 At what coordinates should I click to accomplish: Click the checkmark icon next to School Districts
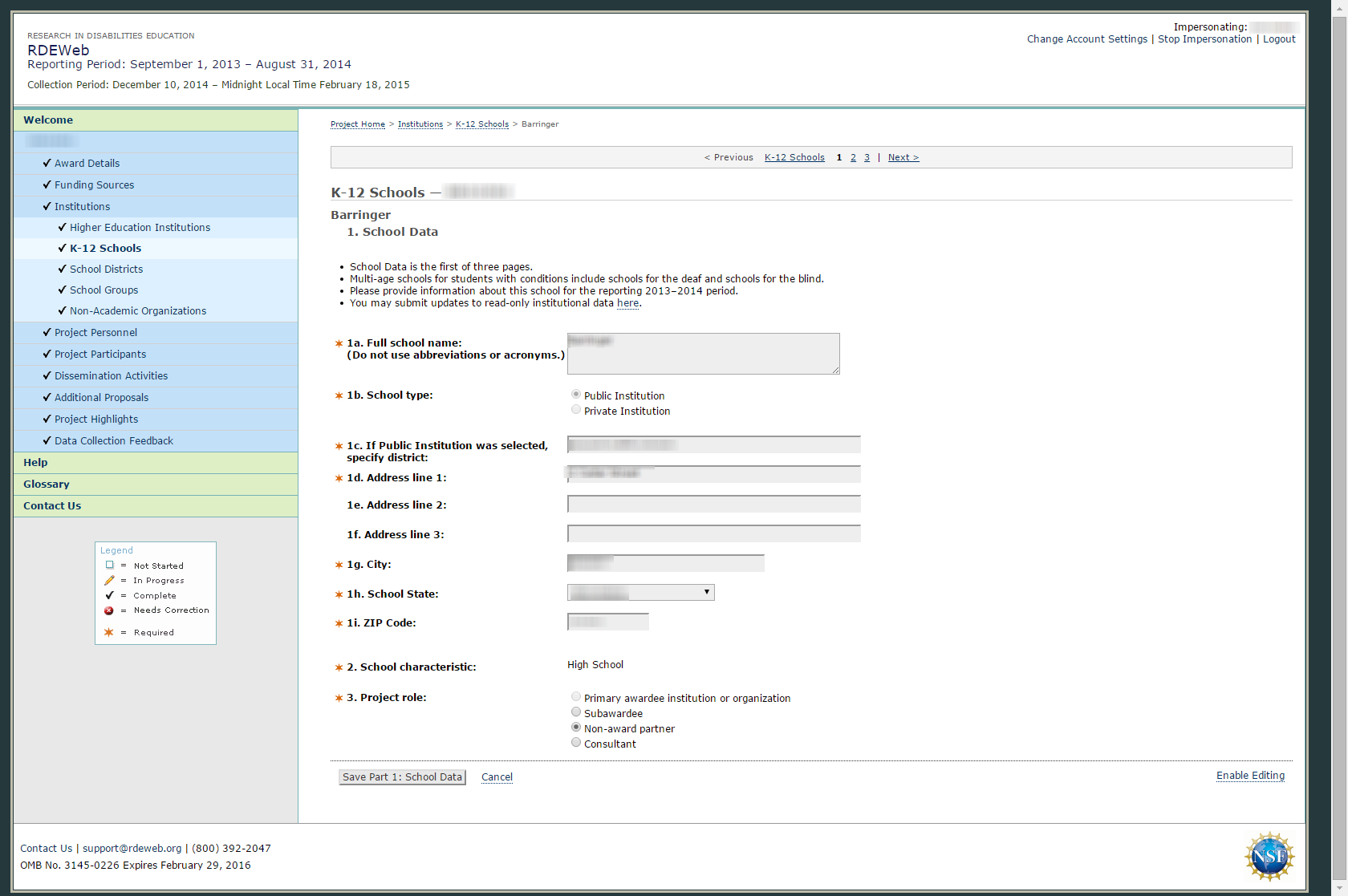point(62,269)
